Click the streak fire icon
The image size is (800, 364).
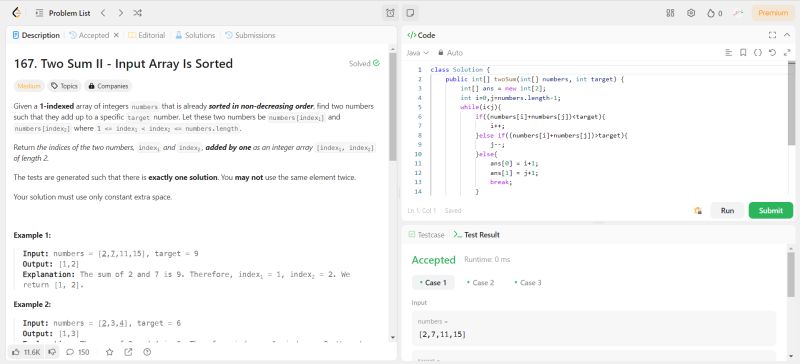point(714,13)
